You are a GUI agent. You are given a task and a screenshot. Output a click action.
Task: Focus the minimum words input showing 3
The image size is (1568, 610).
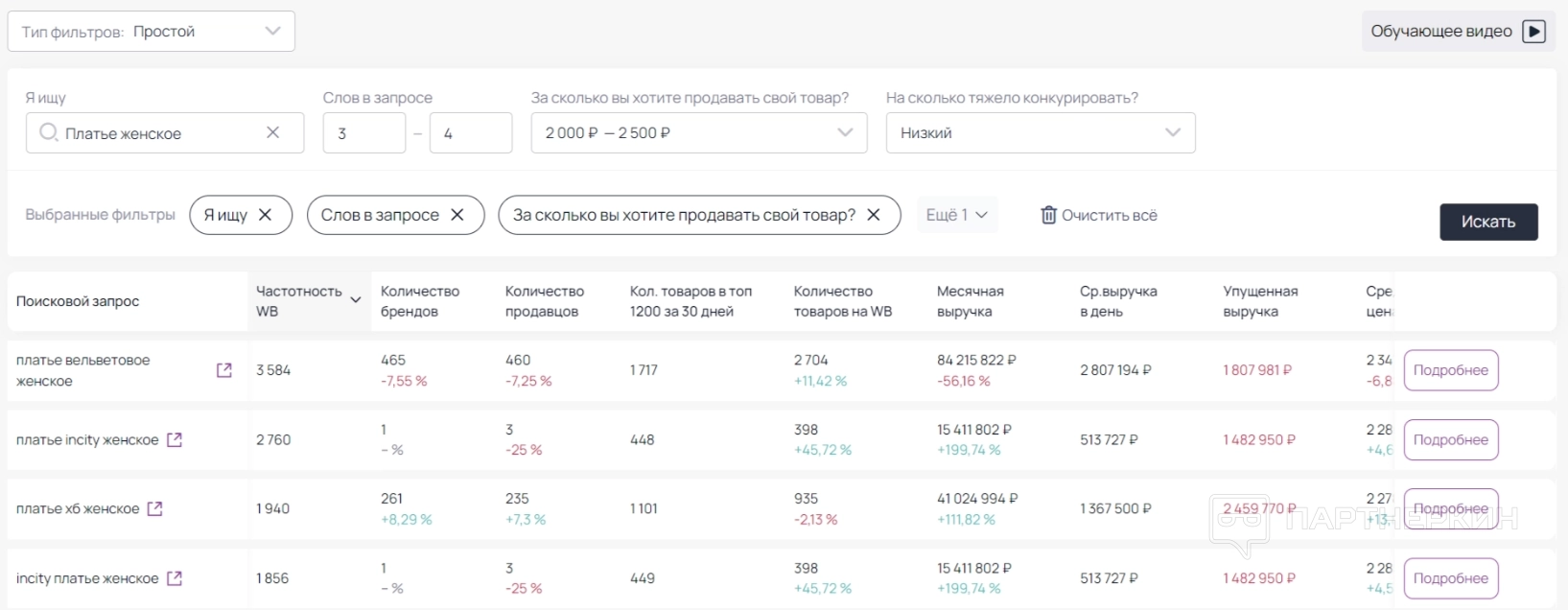click(x=363, y=132)
